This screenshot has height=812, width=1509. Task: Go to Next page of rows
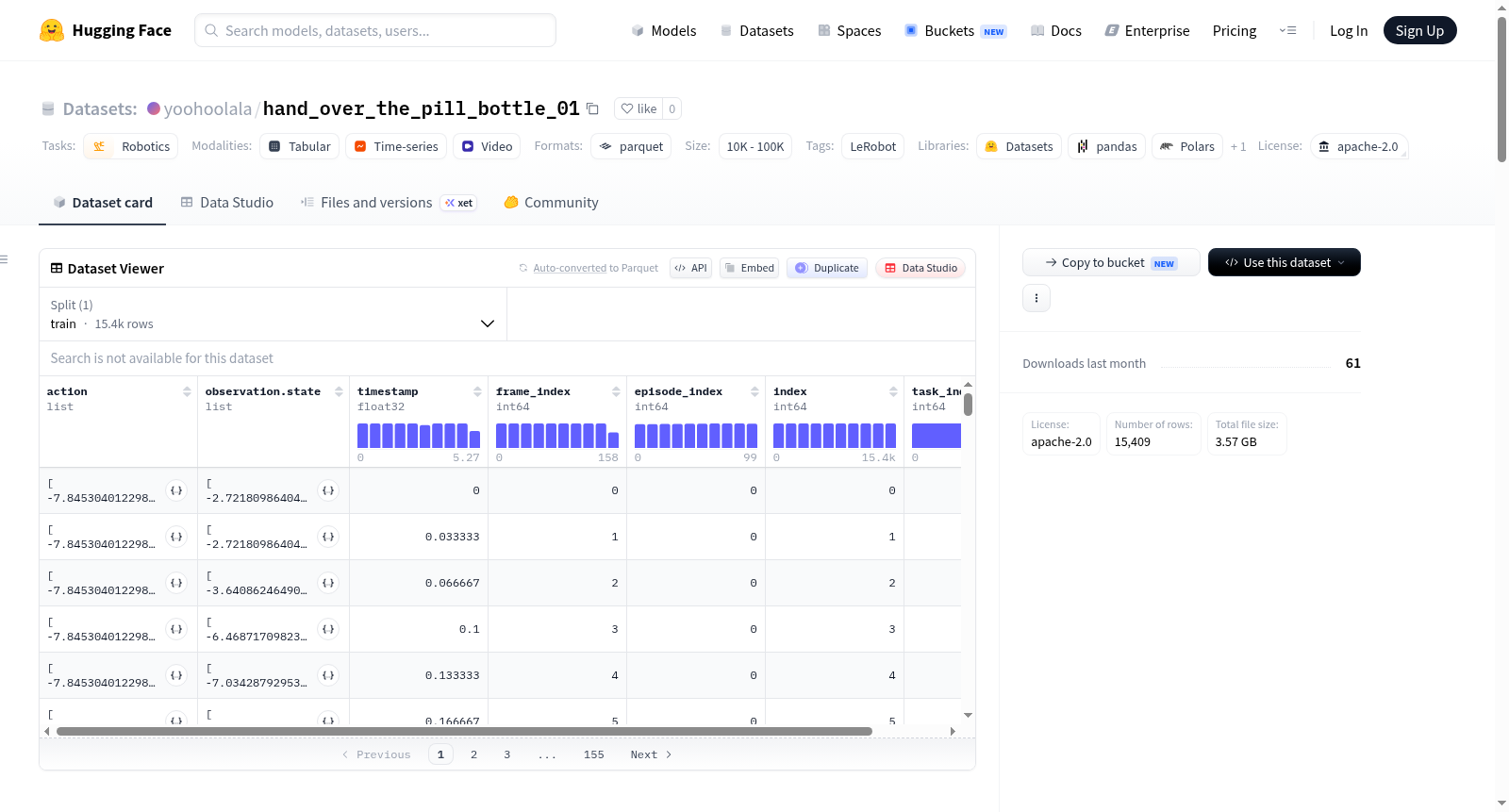(651, 754)
